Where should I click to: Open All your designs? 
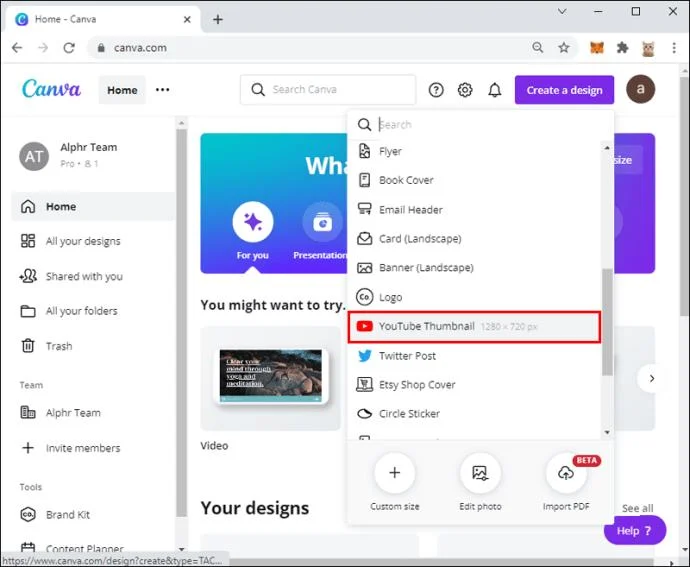click(x=93, y=241)
